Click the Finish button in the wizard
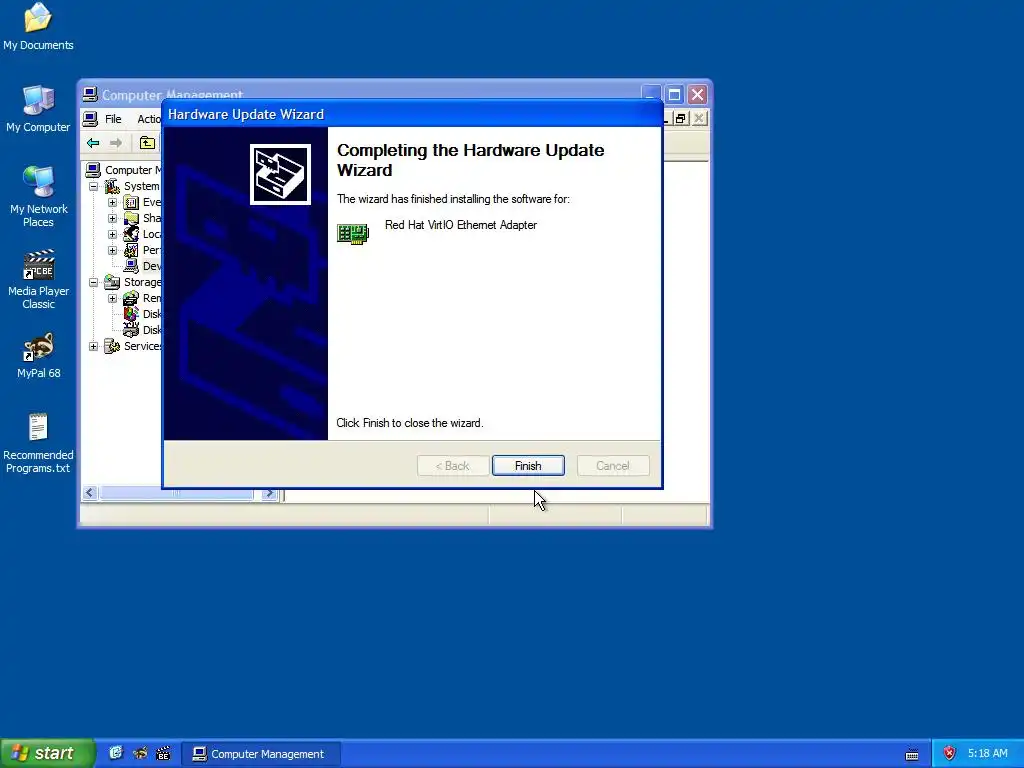The height and width of the screenshot is (768, 1024). click(x=528, y=466)
